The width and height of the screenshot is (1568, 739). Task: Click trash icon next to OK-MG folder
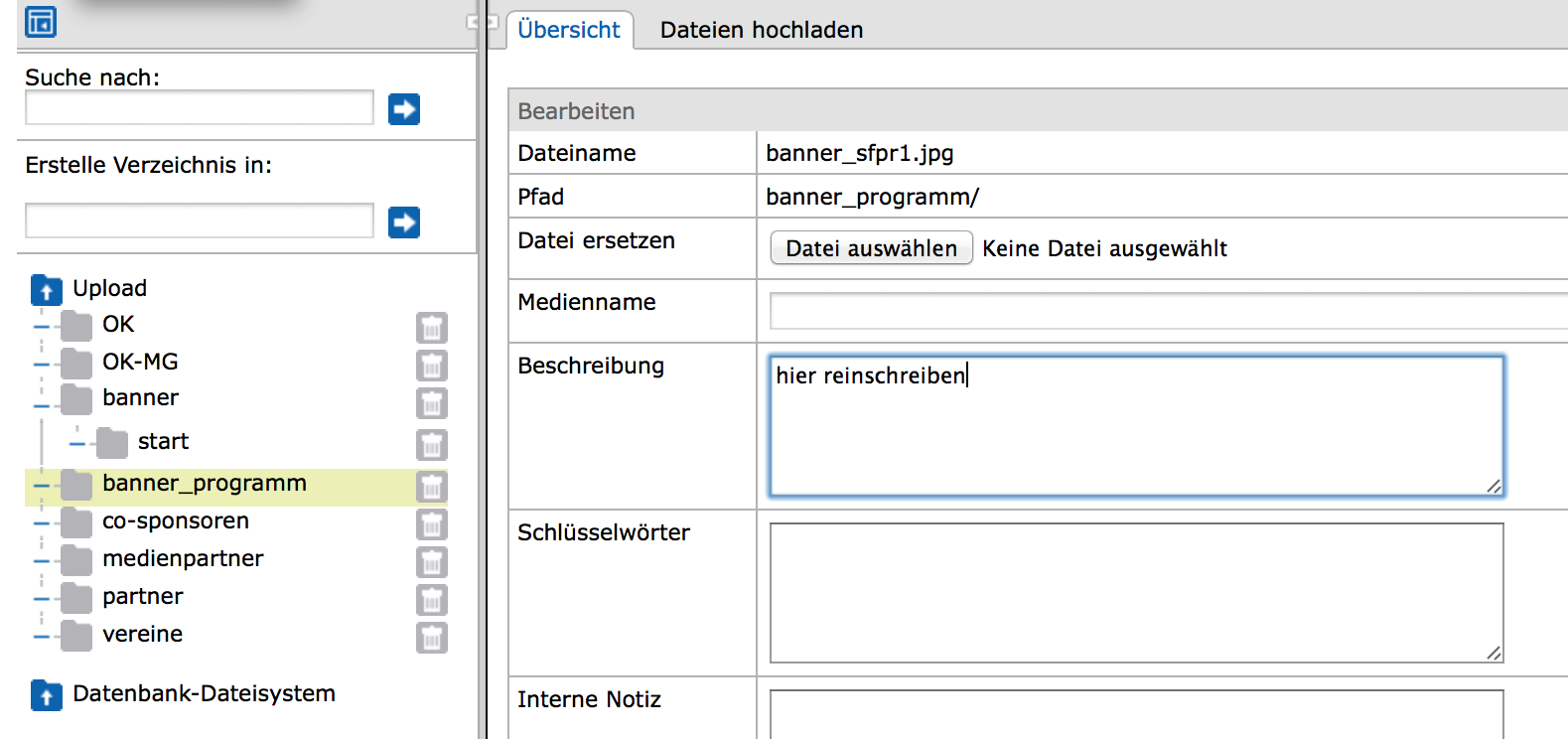[x=431, y=365]
